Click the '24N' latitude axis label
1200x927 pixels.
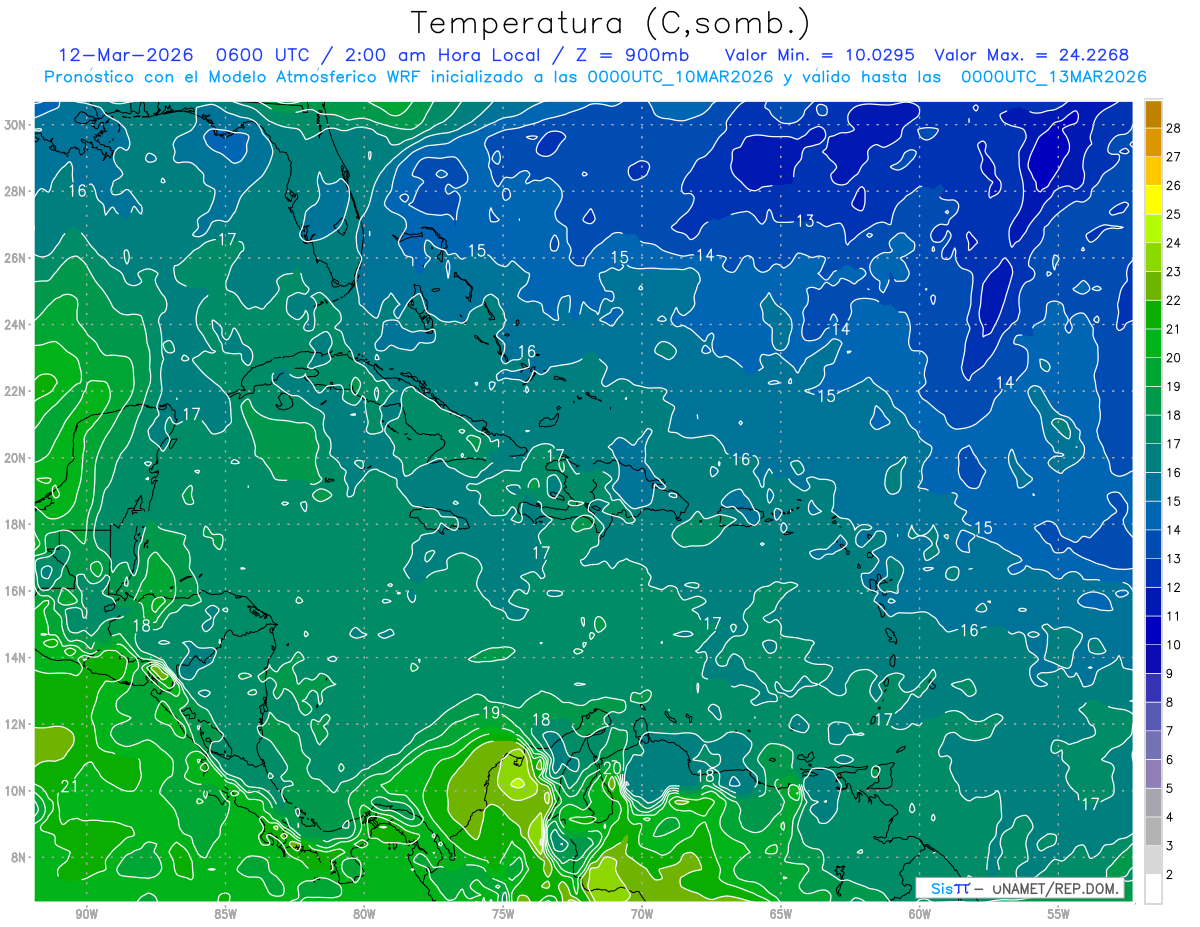[14, 324]
